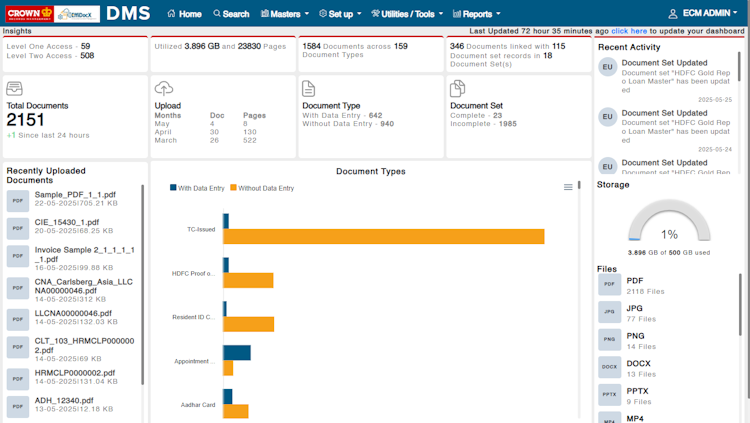Toggle the Without Data Entry legend series
Screen dimensions: 750x423
[262, 188]
